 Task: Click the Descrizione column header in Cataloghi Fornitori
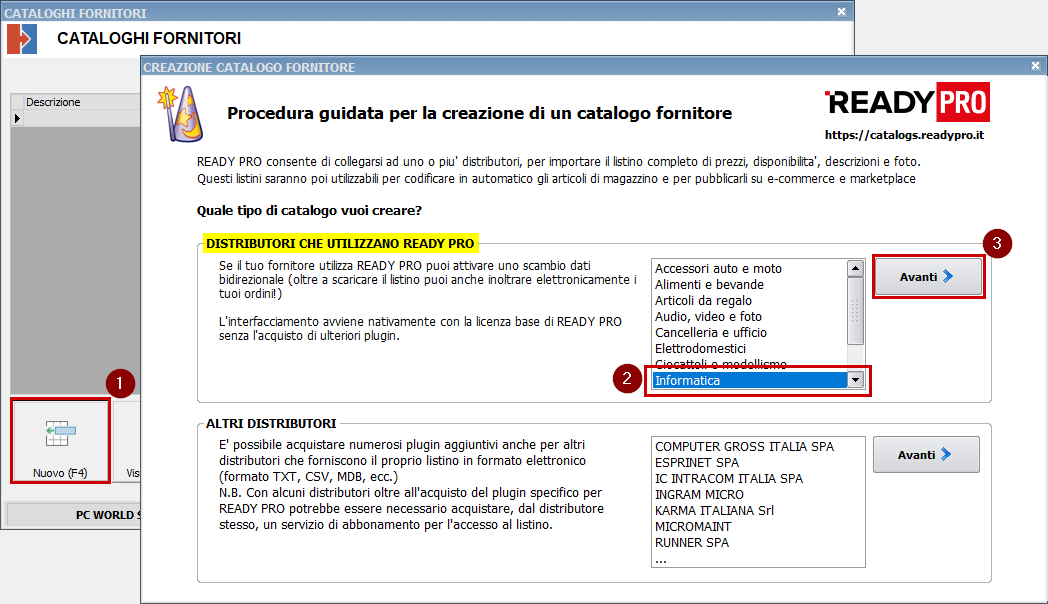pos(82,102)
